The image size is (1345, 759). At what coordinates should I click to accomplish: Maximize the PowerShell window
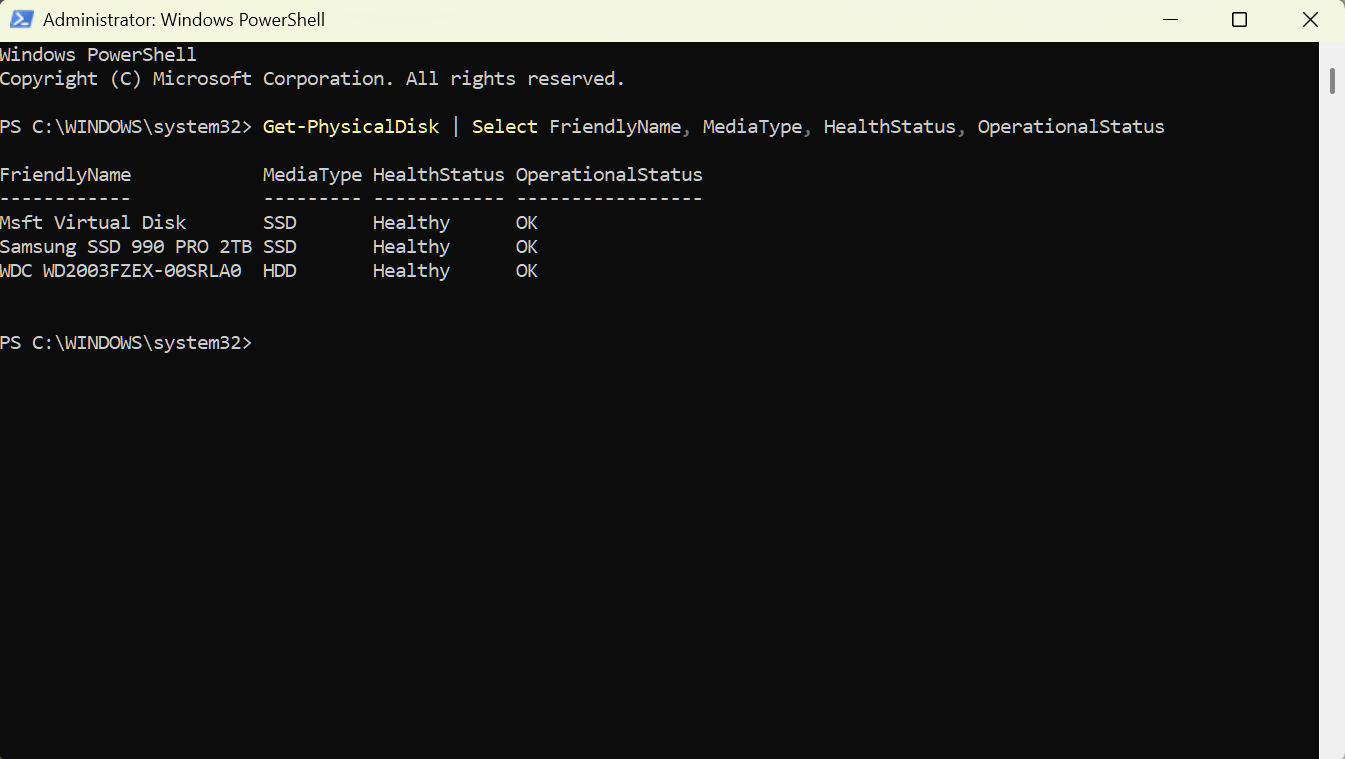click(x=1239, y=20)
